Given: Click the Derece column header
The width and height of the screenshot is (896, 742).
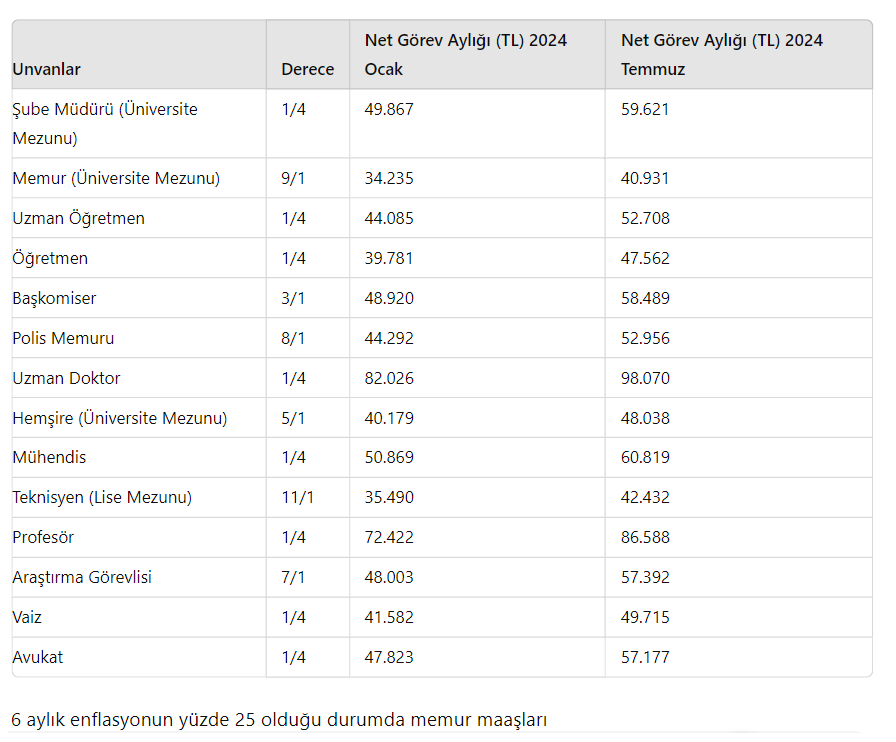Looking at the screenshot, I should pyautogui.click(x=307, y=69).
